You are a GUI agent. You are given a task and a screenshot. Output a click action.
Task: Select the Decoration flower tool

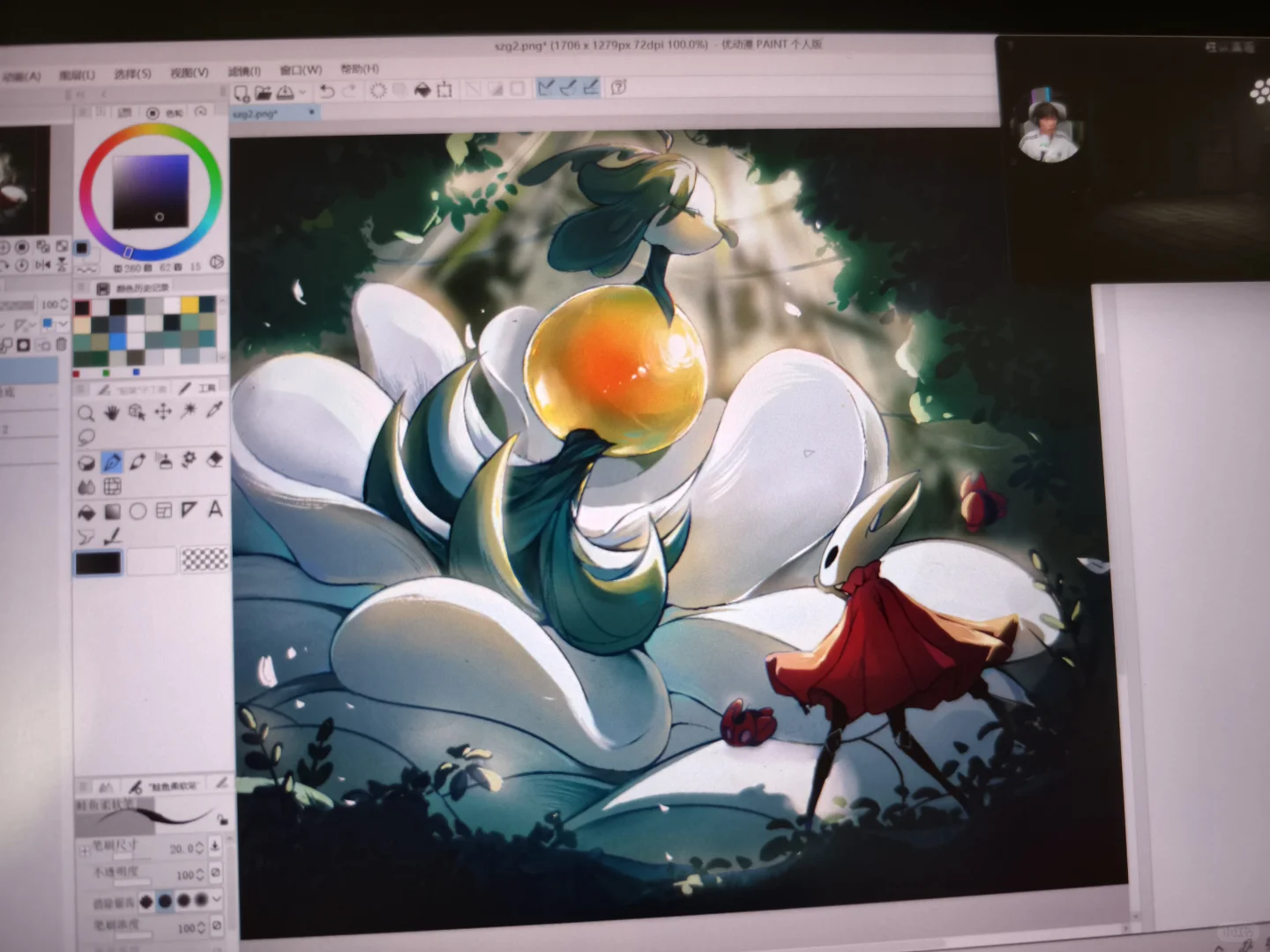pos(189,459)
